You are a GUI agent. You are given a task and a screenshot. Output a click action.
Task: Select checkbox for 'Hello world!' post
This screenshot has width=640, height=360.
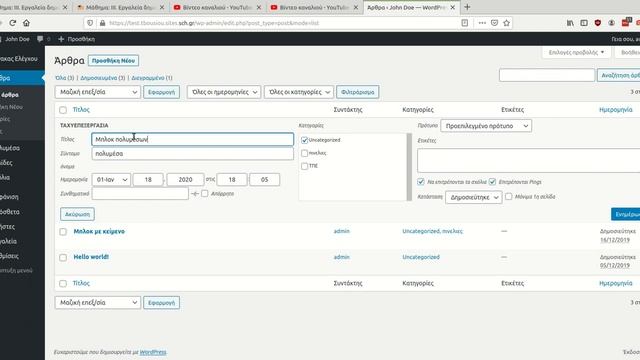63,258
